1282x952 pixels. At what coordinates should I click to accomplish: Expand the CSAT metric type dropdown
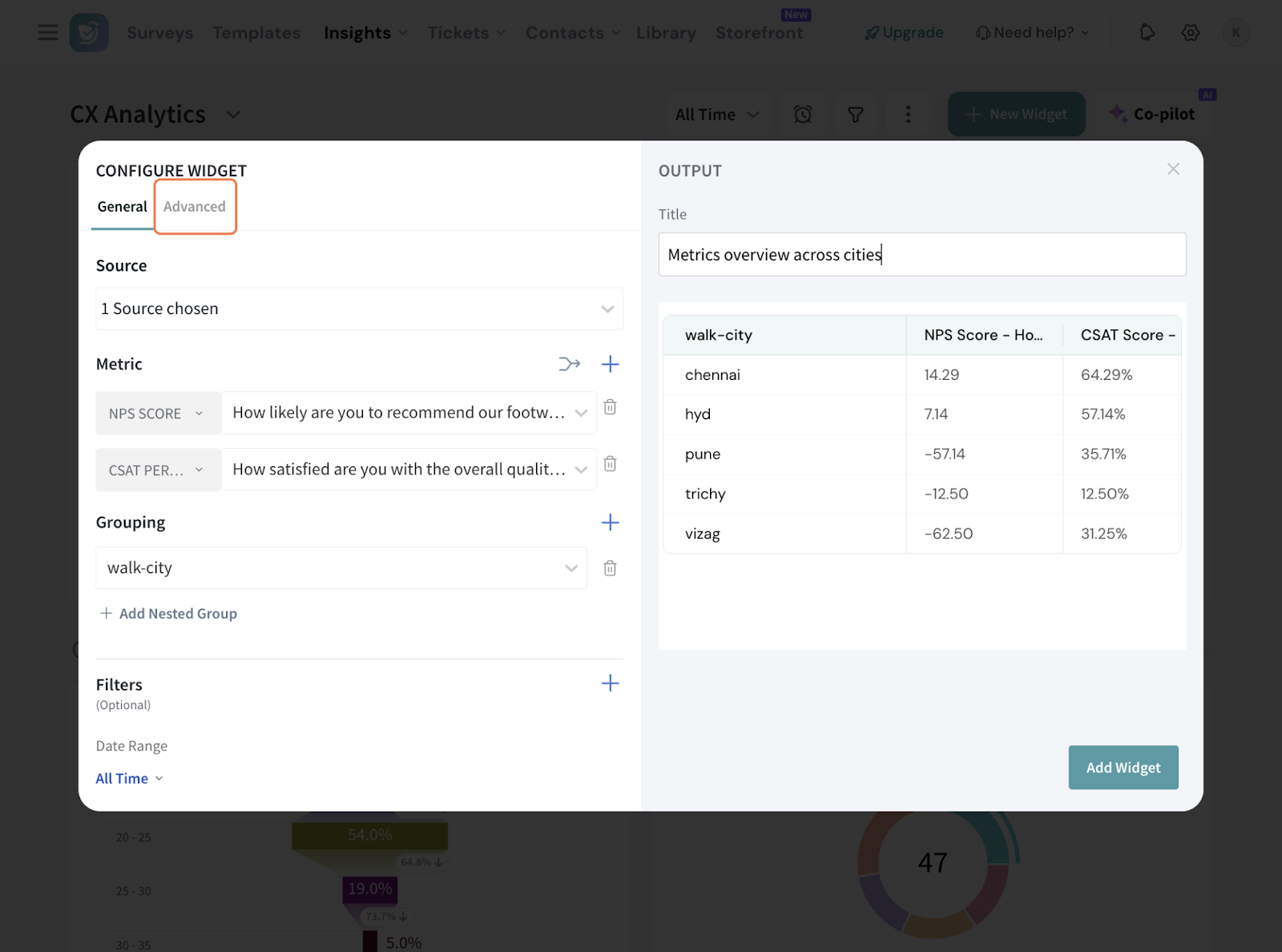(x=157, y=470)
